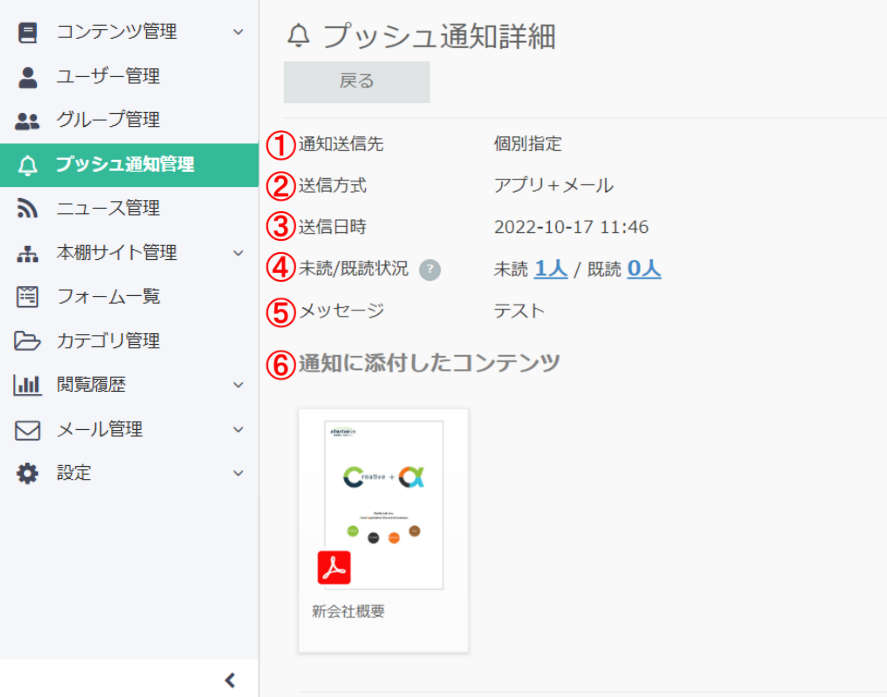This screenshot has height=697, width=887.
Task: Open フォーム一覧 from the sidebar
Action: tap(110, 296)
